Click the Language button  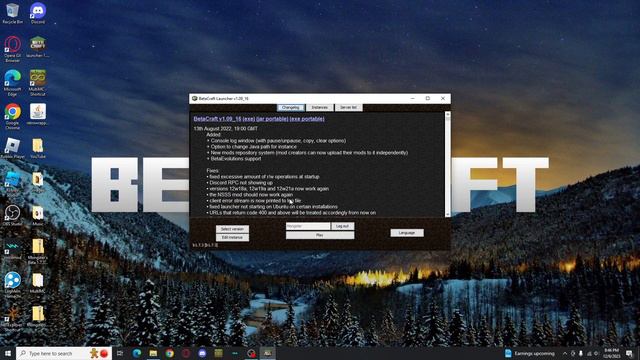(x=407, y=233)
